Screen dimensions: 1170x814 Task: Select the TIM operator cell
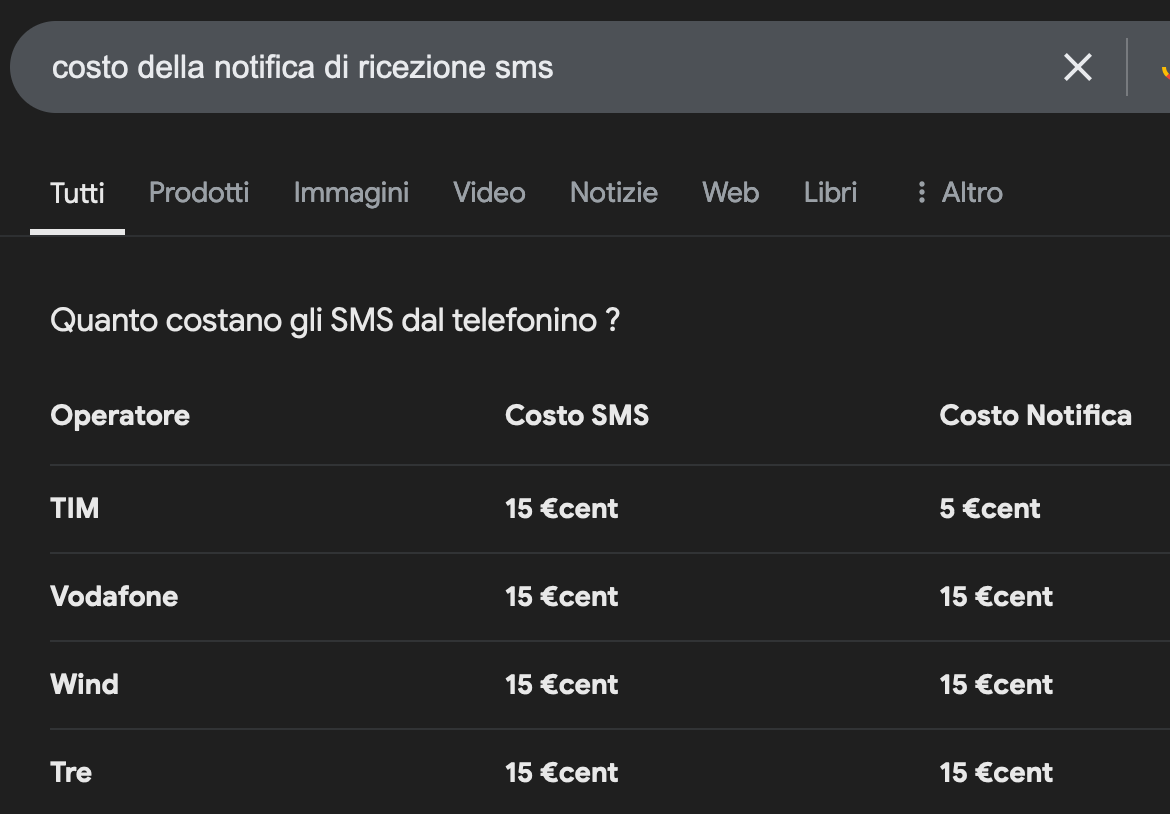pos(75,508)
